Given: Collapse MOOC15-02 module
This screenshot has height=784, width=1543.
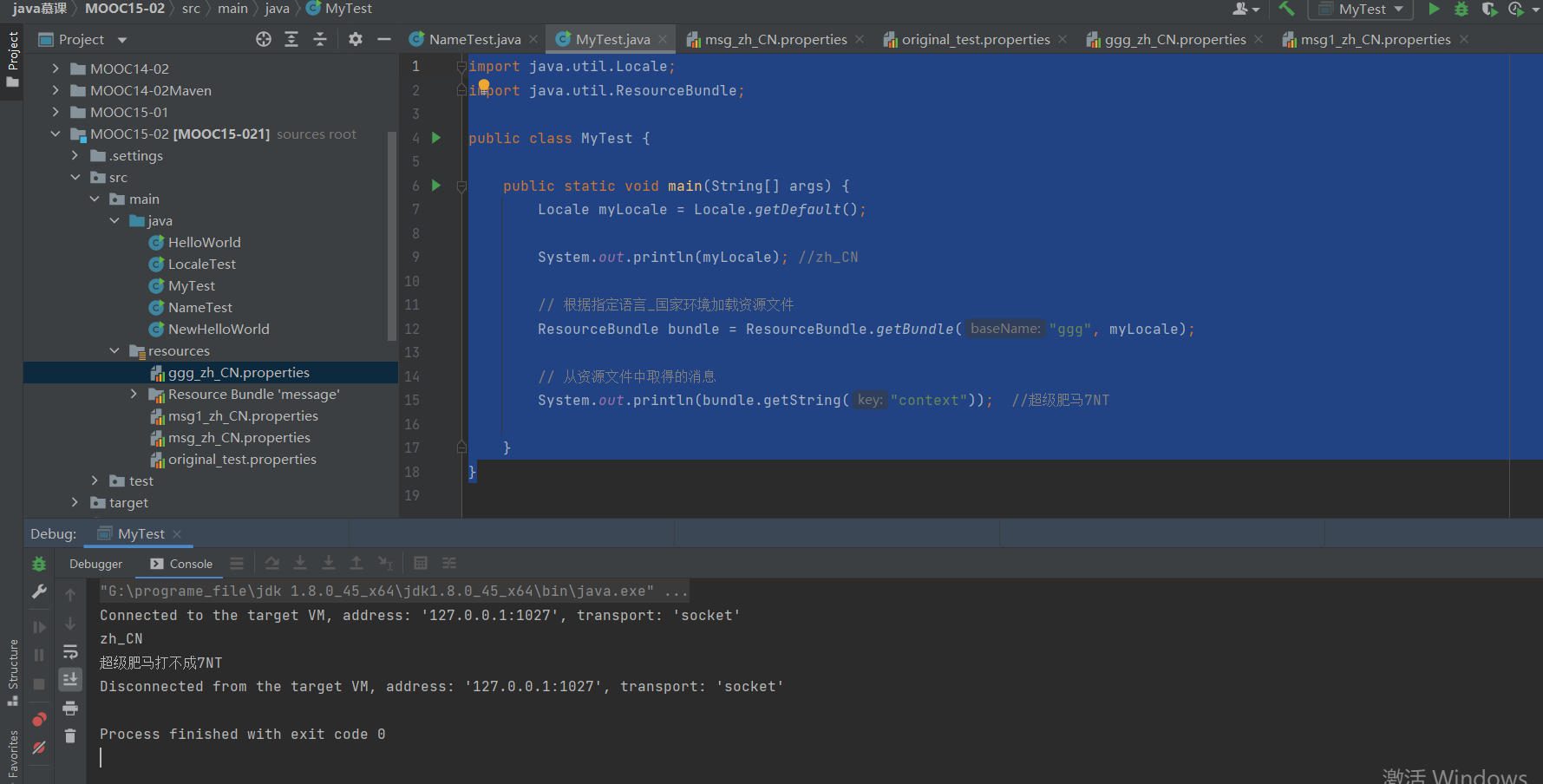Looking at the screenshot, I should (56, 134).
